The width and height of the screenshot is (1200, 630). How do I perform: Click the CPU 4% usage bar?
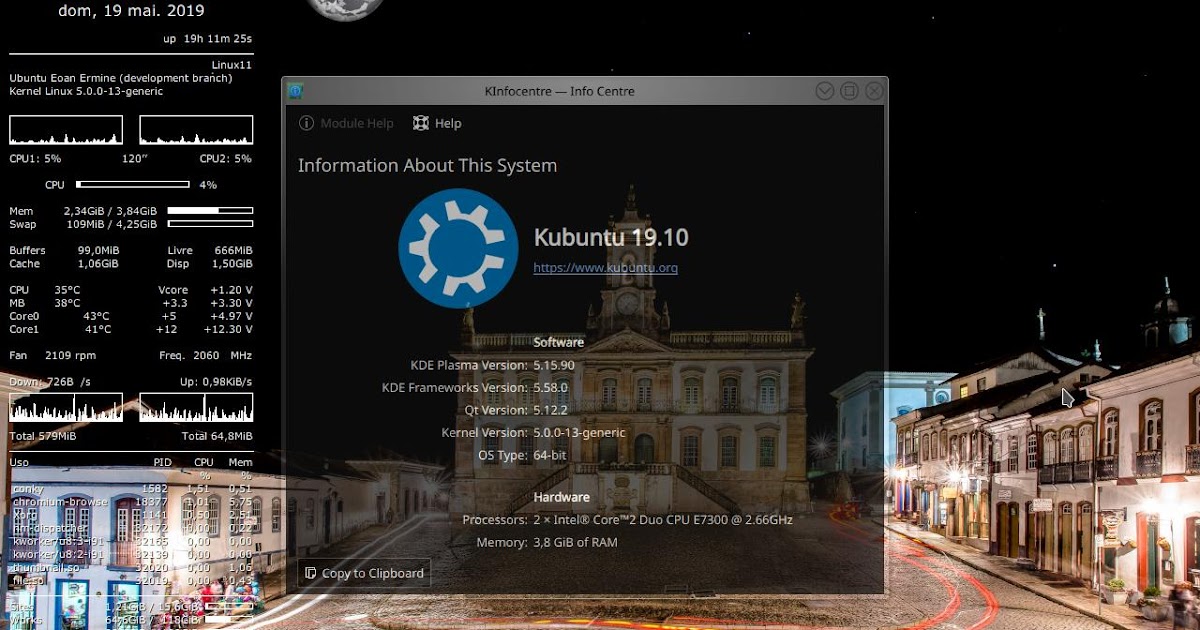point(133,185)
